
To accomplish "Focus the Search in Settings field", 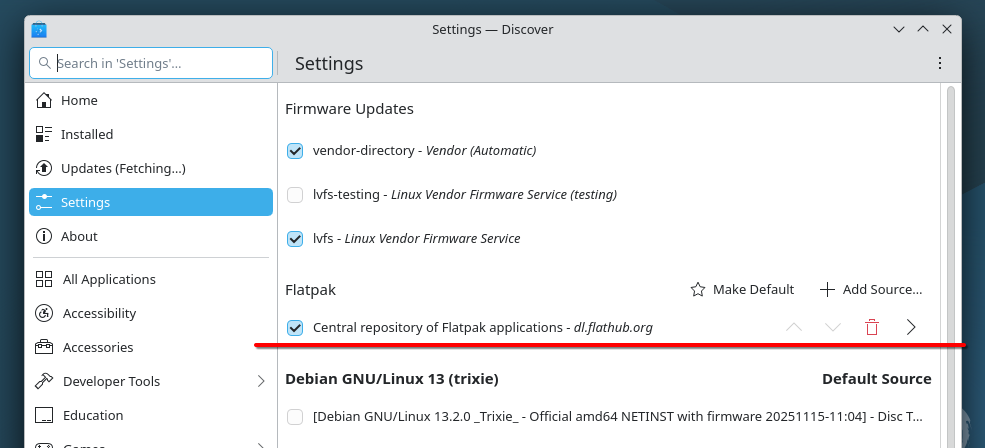I will [160, 63].
